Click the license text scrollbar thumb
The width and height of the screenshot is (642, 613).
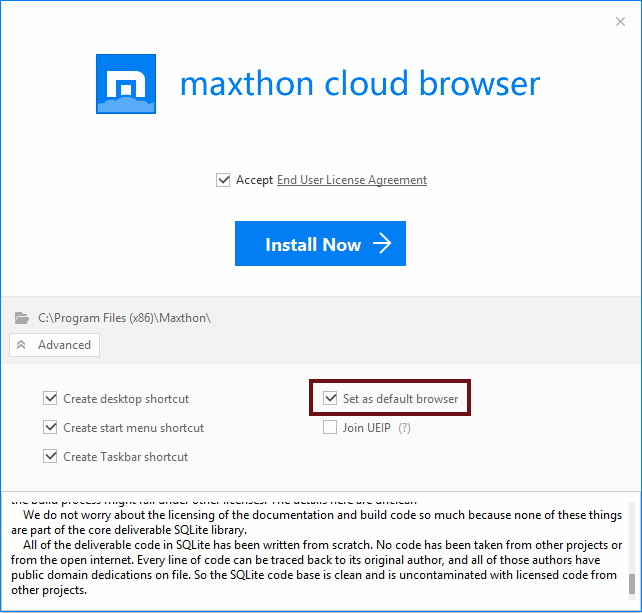[632, 584]
